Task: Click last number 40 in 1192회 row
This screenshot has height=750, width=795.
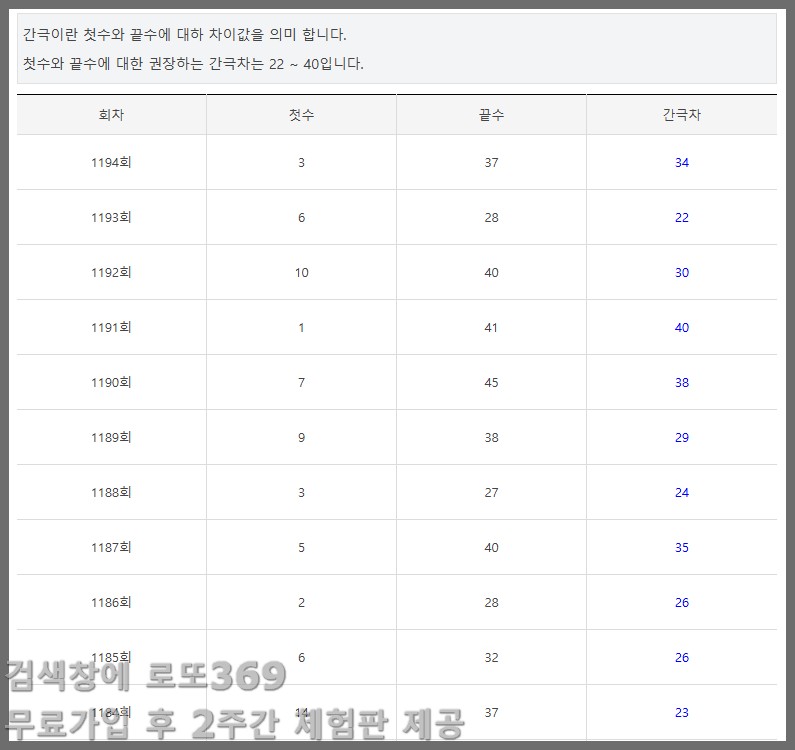Action: [x=491, y=273]
